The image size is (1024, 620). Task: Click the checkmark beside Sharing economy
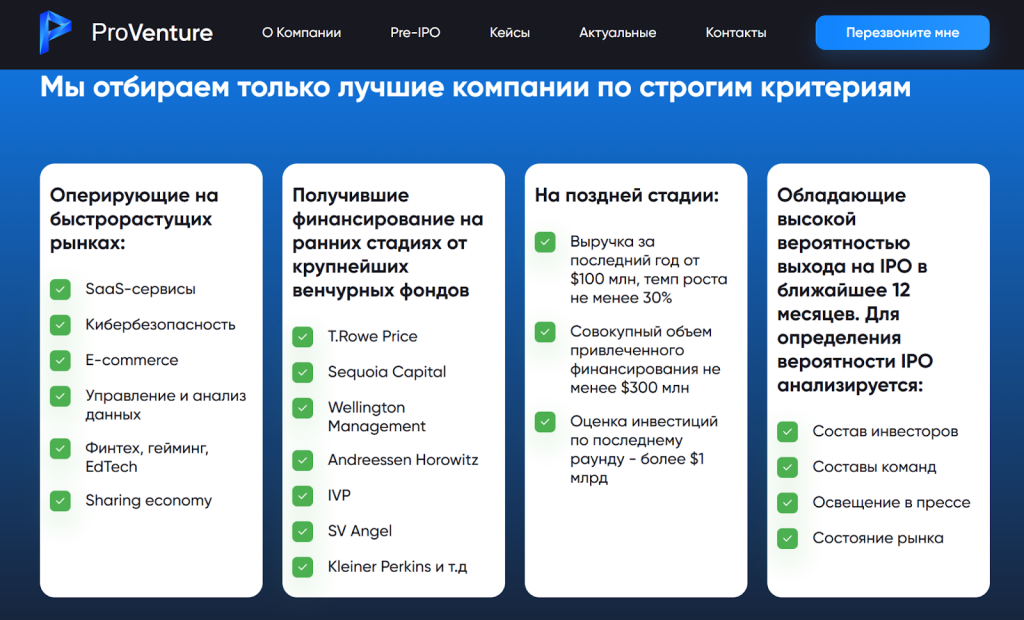61,501
